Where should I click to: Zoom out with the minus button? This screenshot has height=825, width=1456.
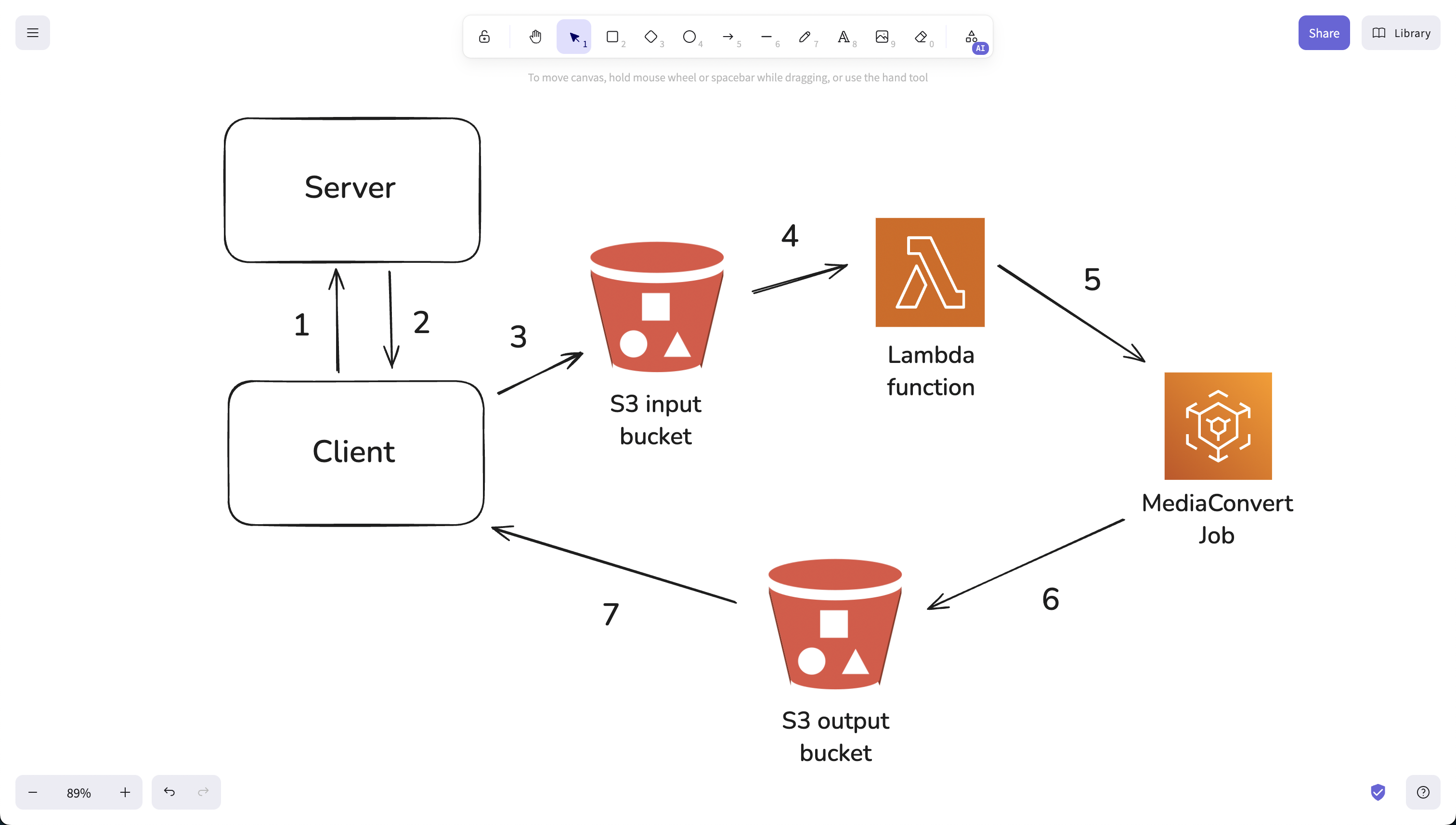32,792
